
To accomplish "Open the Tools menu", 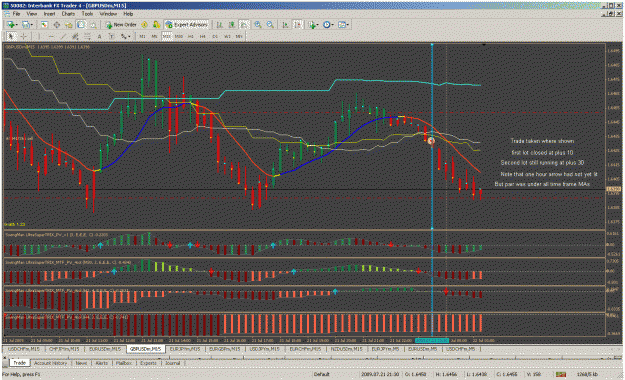I will tap(87, 14).
